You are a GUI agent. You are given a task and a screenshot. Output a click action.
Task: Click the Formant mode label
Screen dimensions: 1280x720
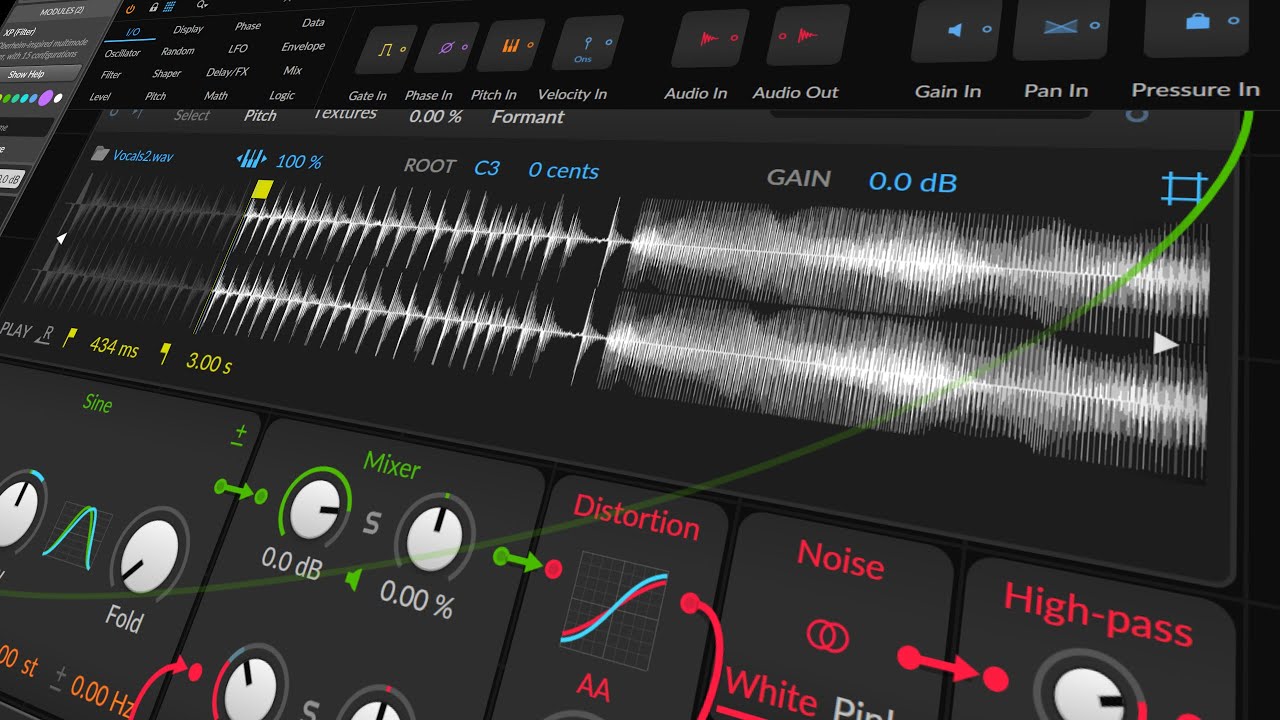point(528,117)
